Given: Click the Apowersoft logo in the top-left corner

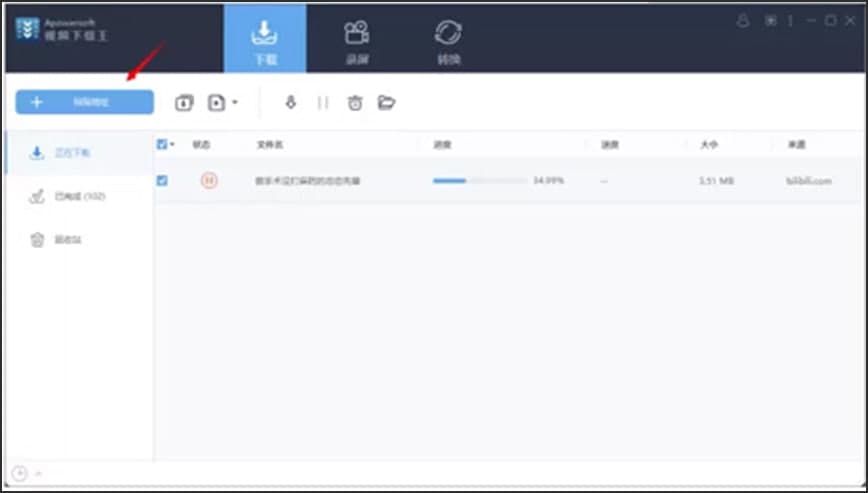Looking at the screenshot, I should pyautogui.click(x=27, y=29).
